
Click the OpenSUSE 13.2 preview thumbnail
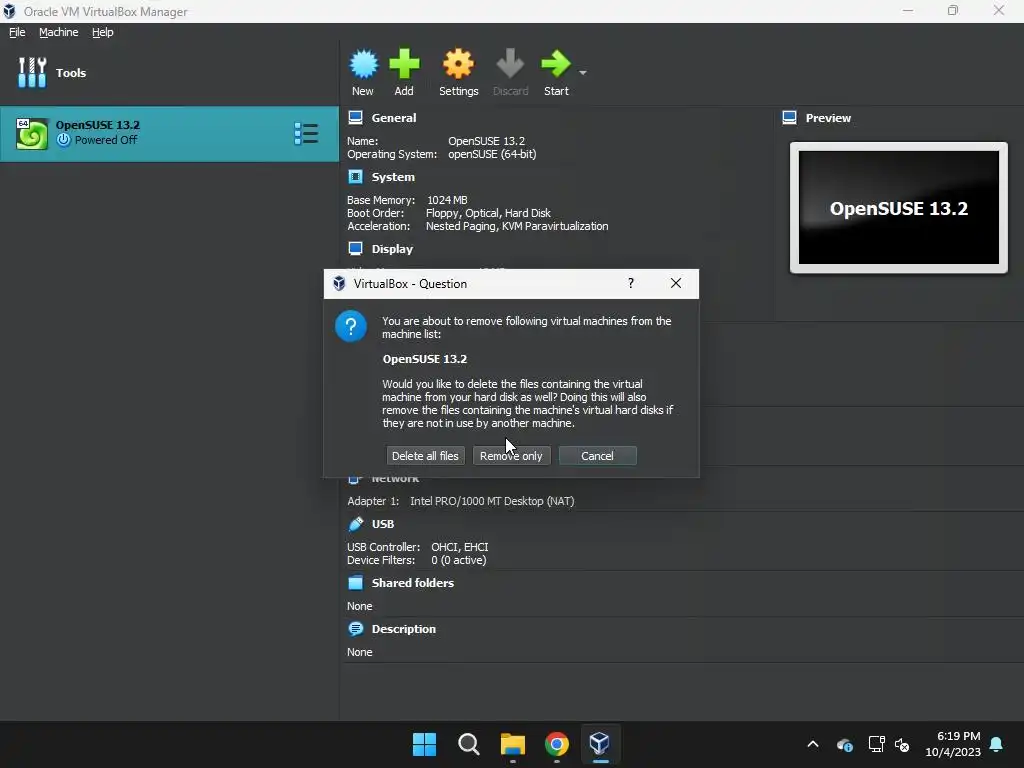(899, 208)
